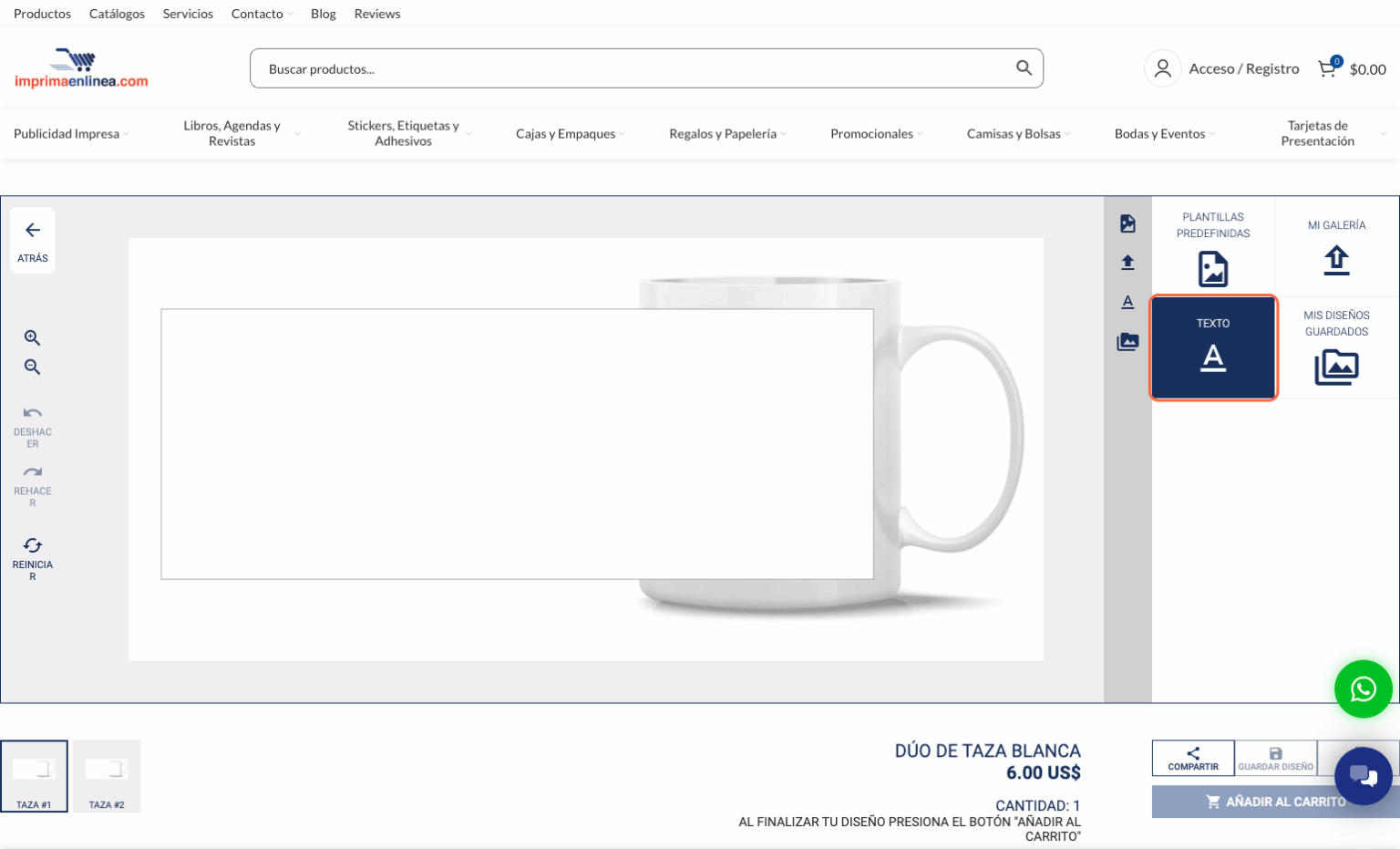Screen dimensions: 1400x849
Task: Click the zoom in magnifier icon
Action: (x=32, y=337)
